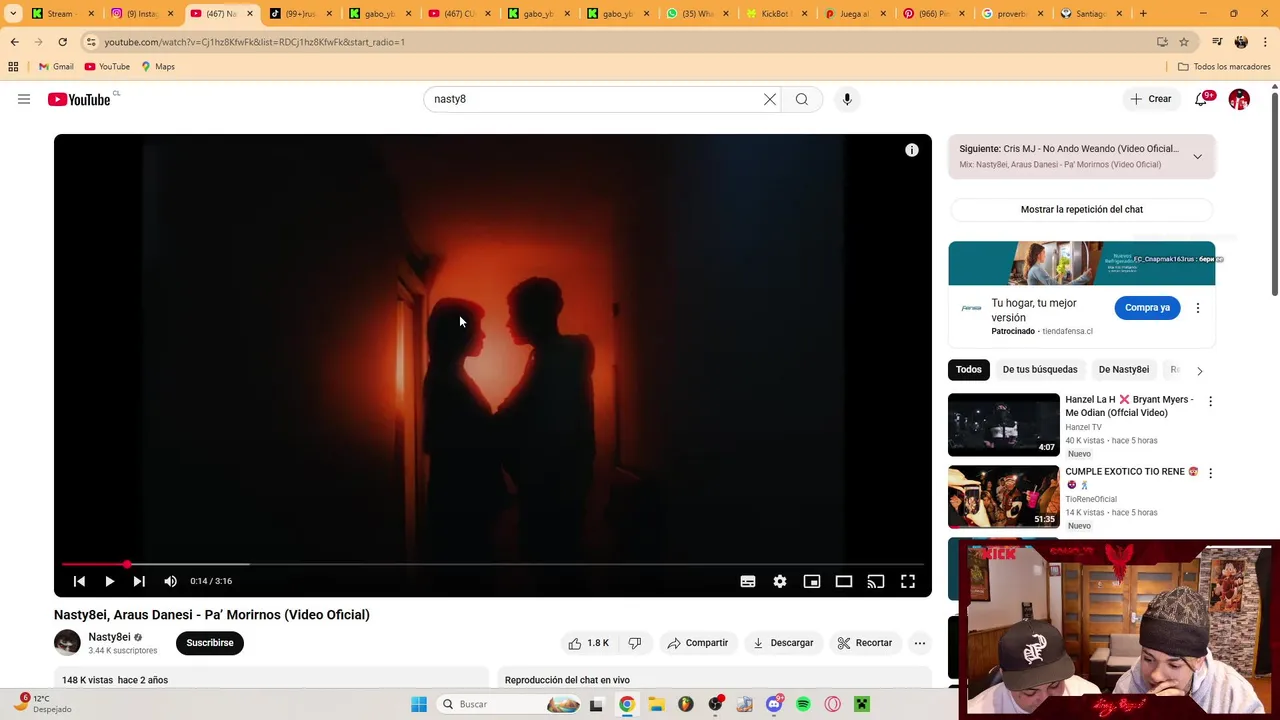1280x720 pixels.
Task: Open player settings gear
Action: (x=780, y=581)
